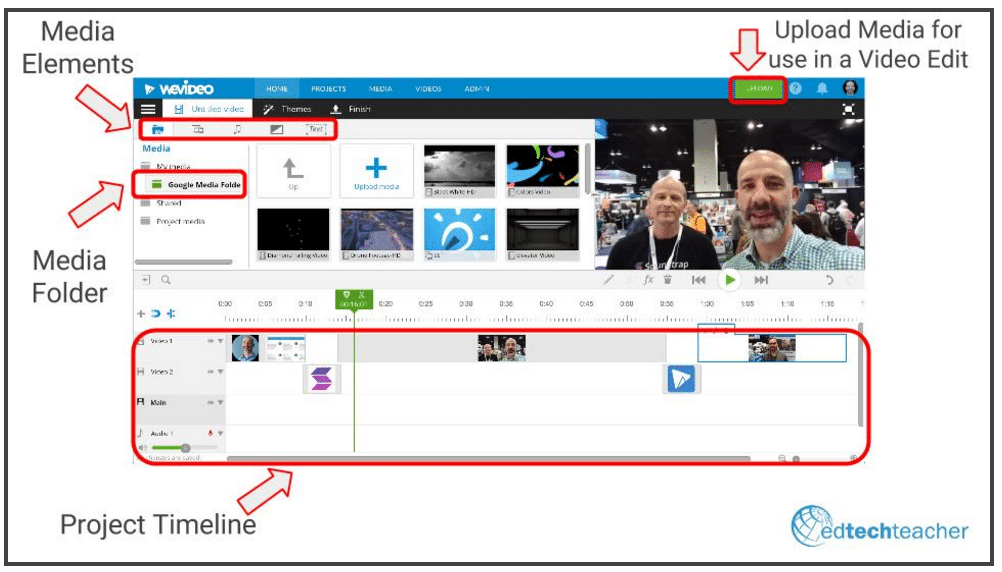Open the fx effects tool
The height and width of the screenshot is (572, 1002).
(x=649, y=280)
